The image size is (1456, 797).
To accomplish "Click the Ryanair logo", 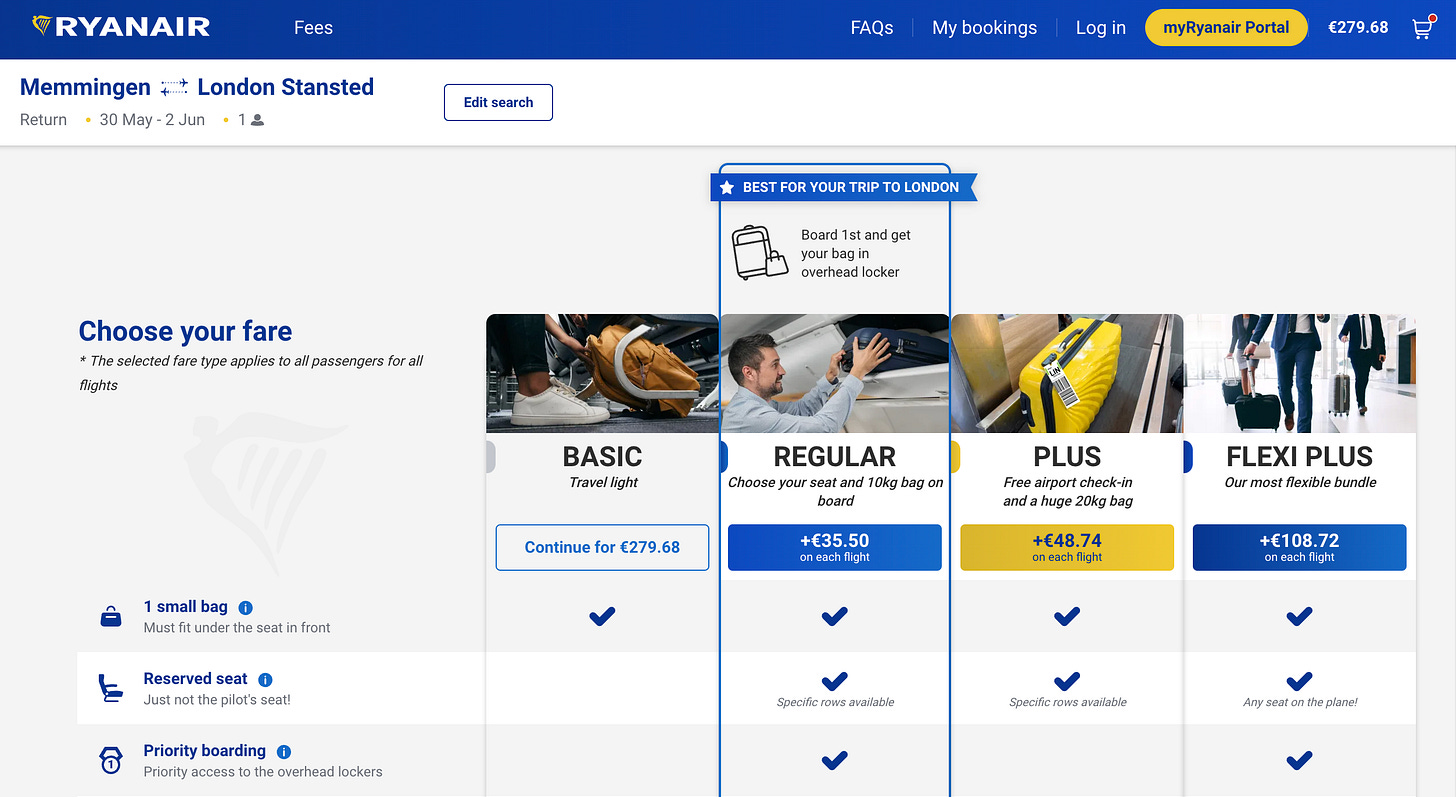I will pyautogui.click(x=121, y=27).
